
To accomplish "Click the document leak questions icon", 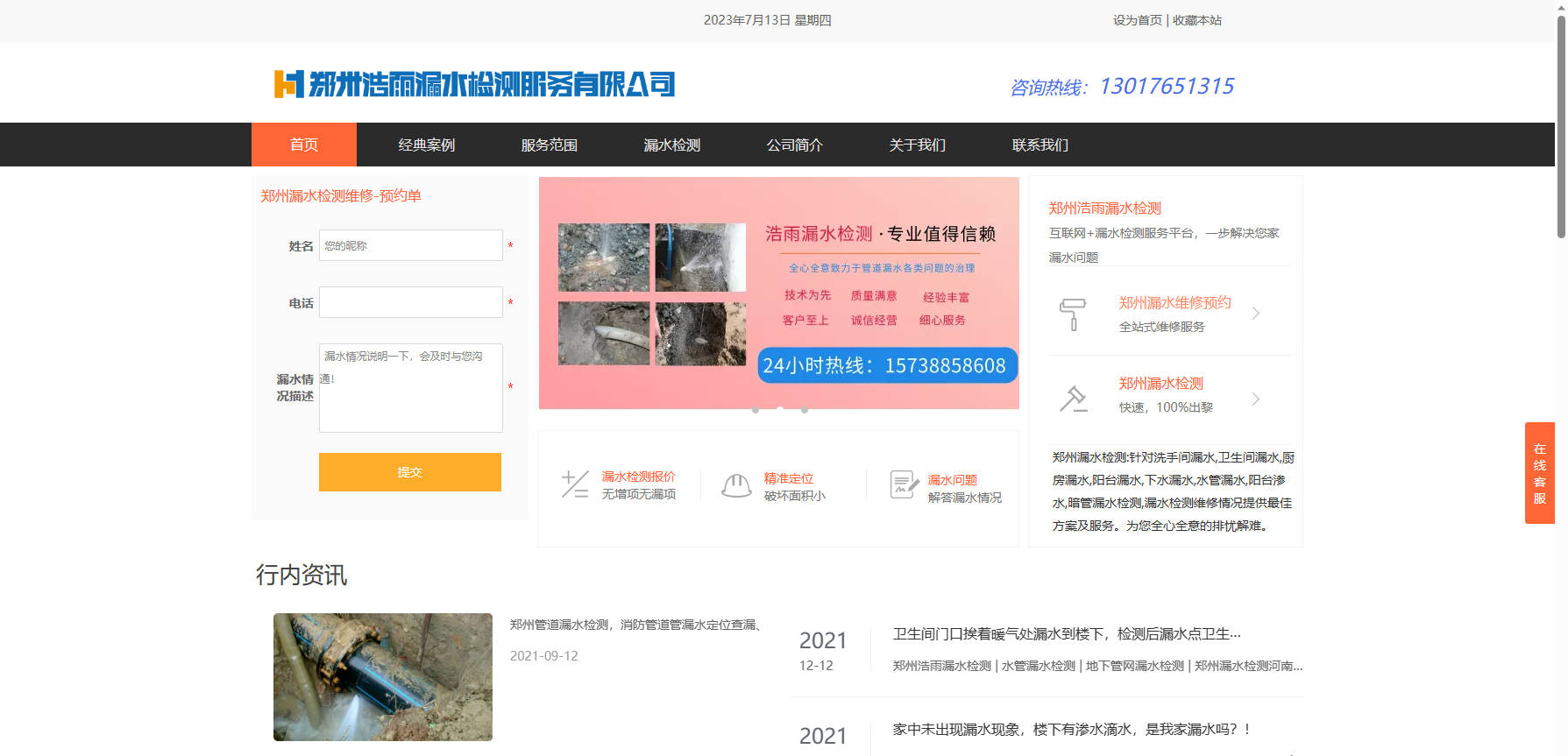I will [x=904, y=484].
